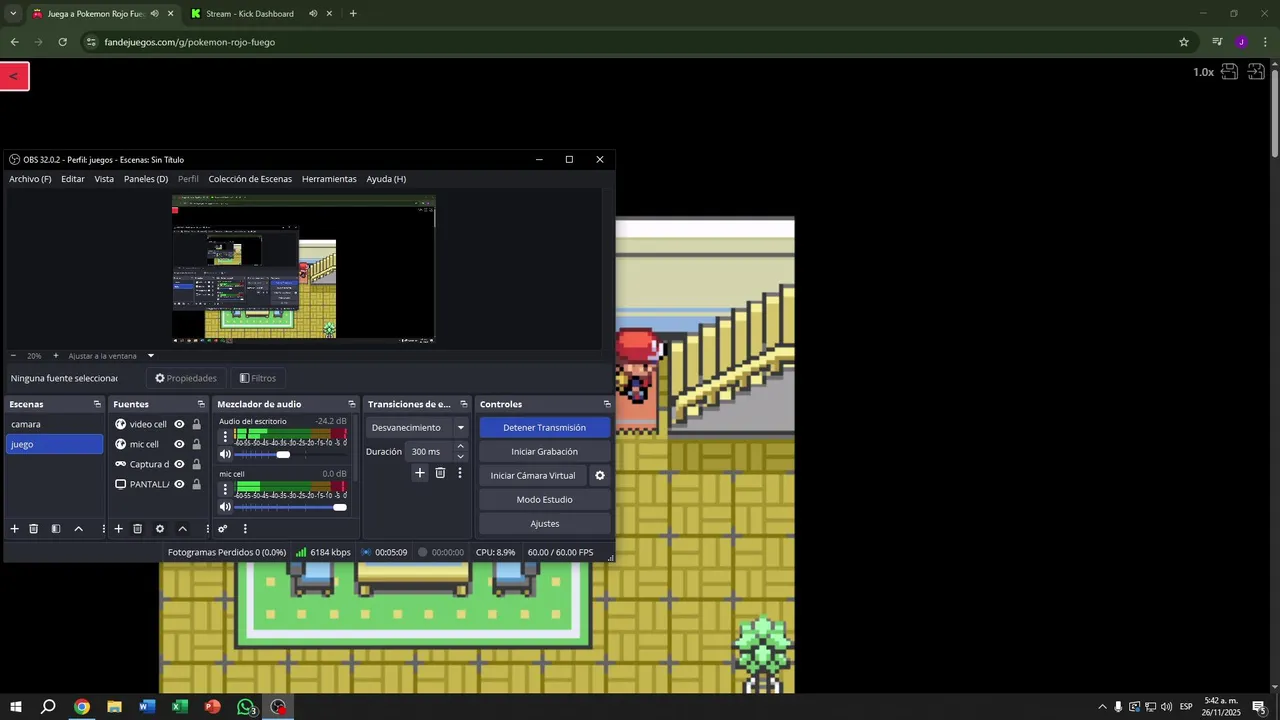
Task: Open transition properties three-dot menu
Action: pos(460,473)
